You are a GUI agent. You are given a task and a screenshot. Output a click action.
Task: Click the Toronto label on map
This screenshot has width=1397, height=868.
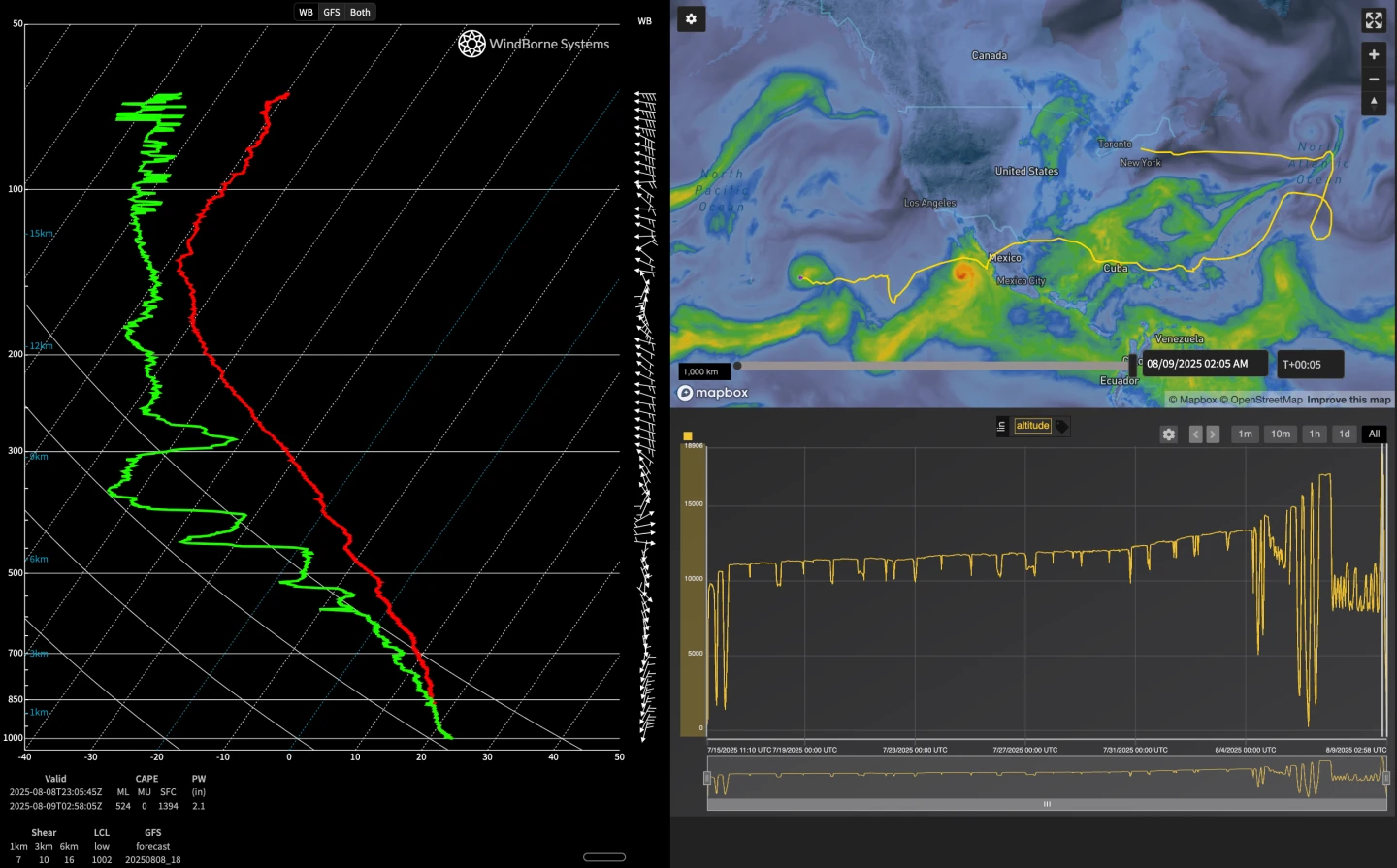1115,144
